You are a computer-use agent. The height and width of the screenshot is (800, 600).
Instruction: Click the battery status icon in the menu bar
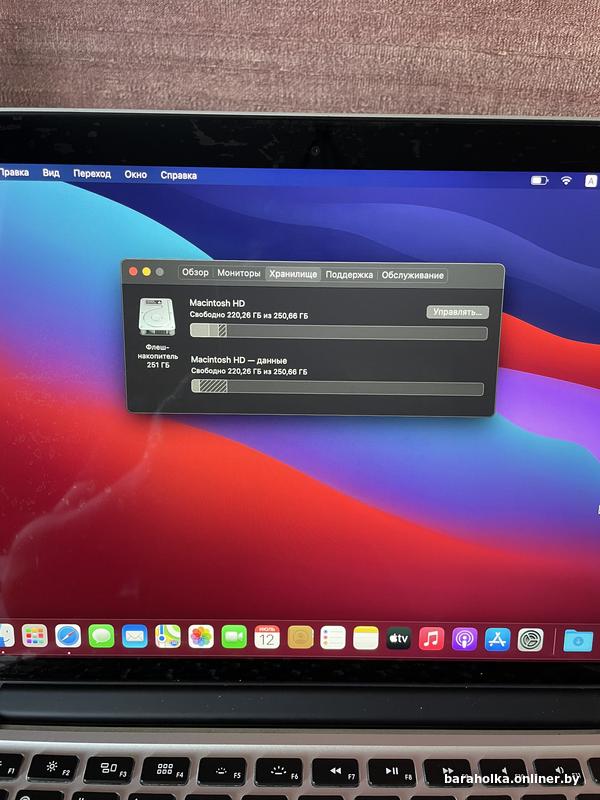(539, 180)
